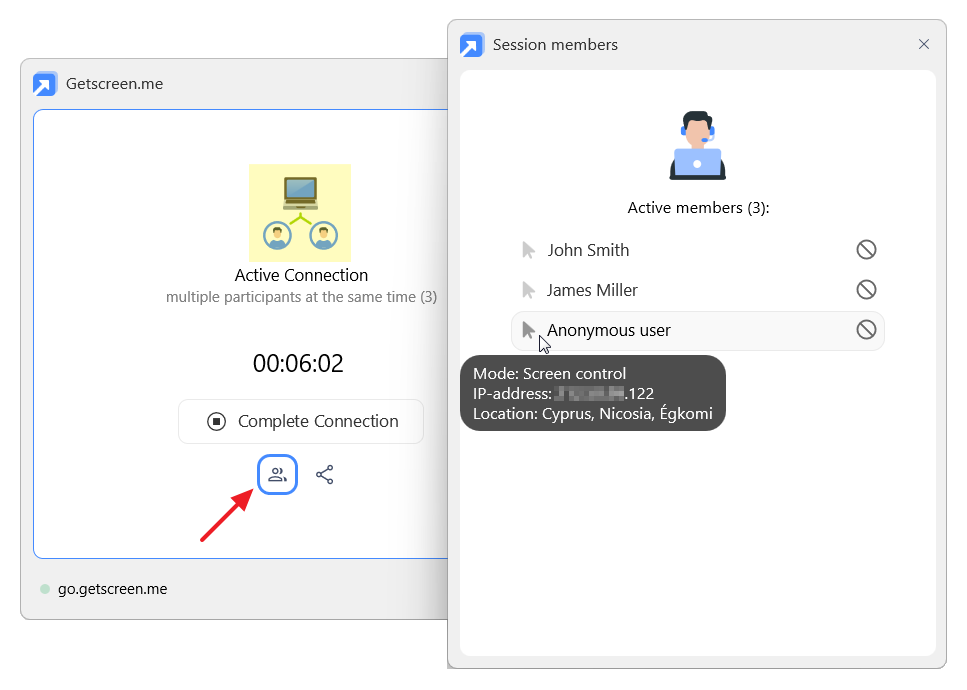Kick the Anonymous user via block icon
967x690 pixels.
point(866,330)
